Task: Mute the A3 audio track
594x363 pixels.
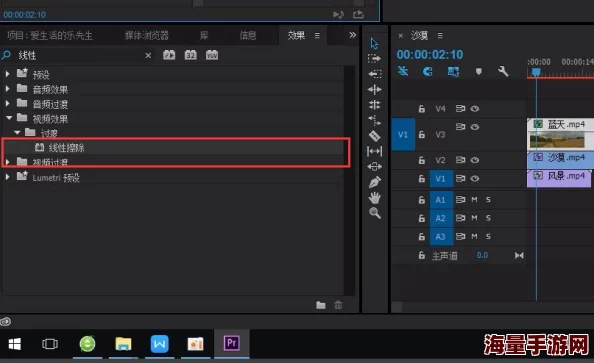Action: pyautogui.click(x=474, y=236)
